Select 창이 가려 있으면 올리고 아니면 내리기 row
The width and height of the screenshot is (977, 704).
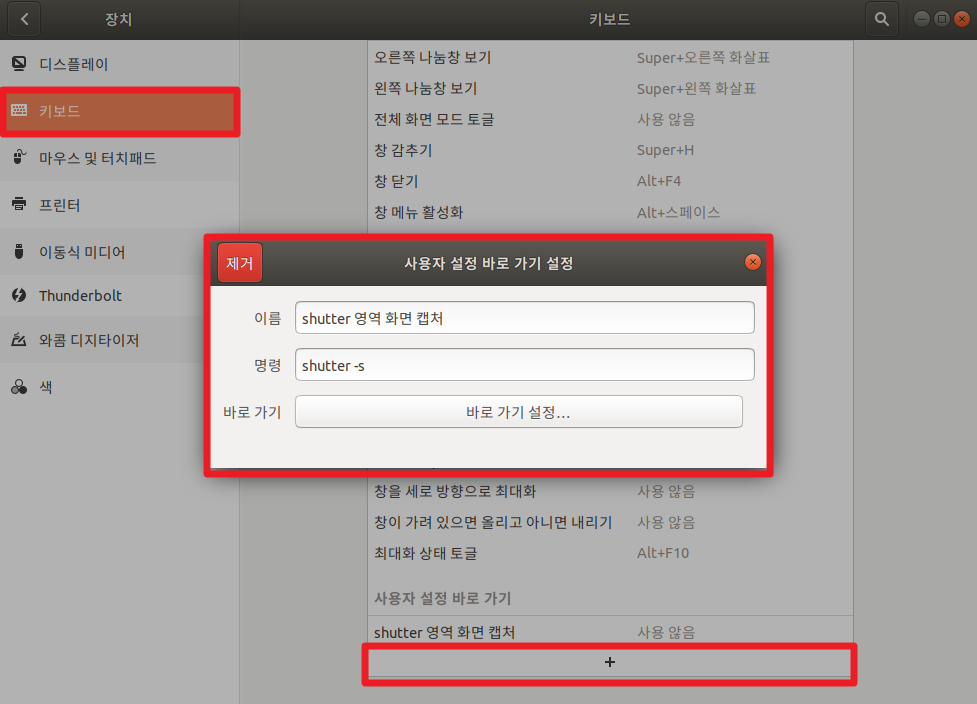[x=611, y=522]
